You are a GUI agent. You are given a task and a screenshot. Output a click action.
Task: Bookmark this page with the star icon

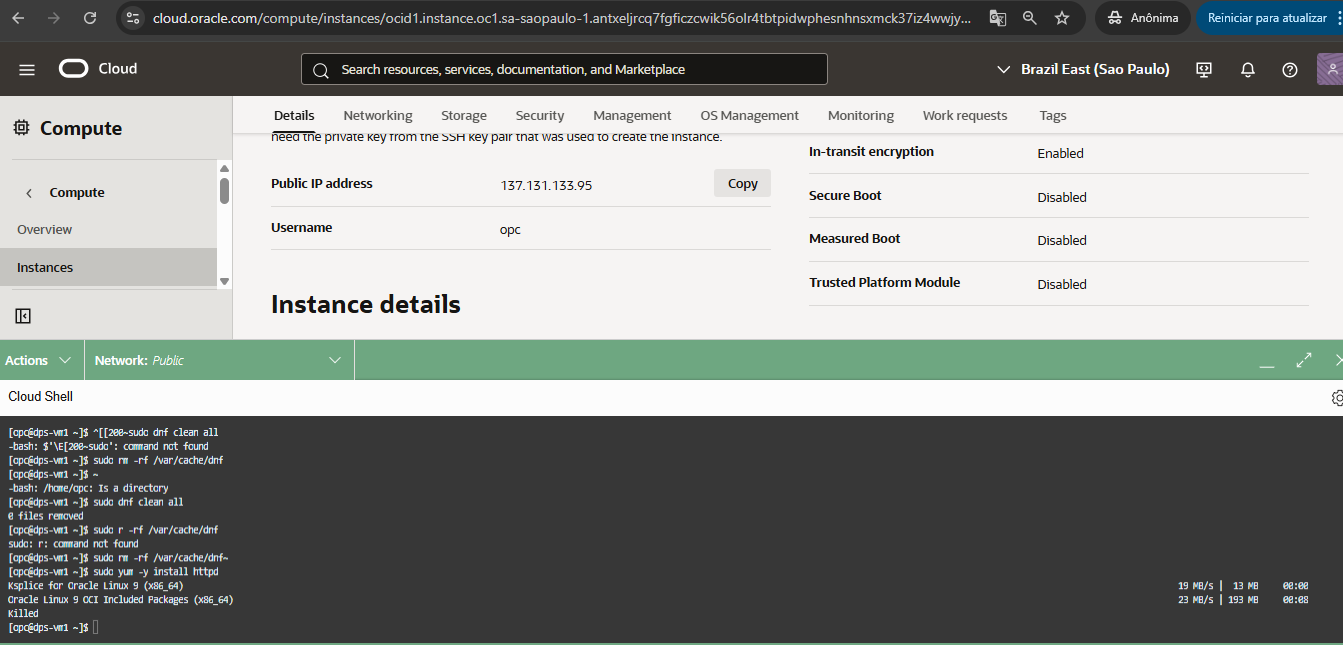1062,18
